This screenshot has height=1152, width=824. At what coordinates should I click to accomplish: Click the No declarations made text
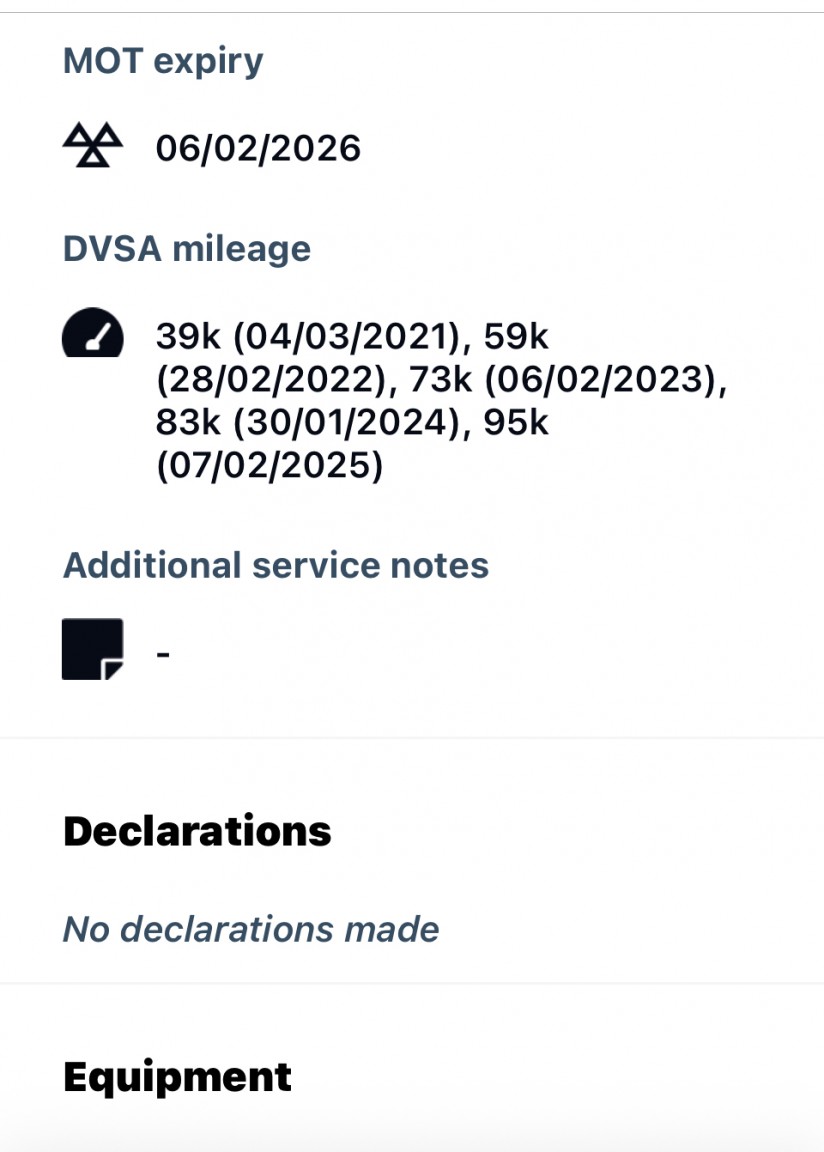click(x=251, y=930)
